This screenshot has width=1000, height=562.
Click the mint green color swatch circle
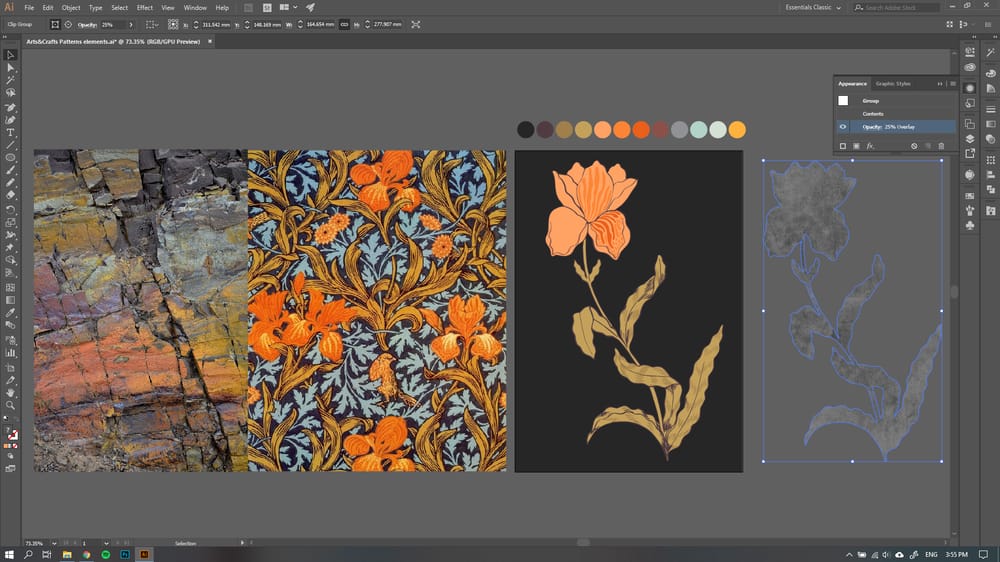(x=698, y=129)
